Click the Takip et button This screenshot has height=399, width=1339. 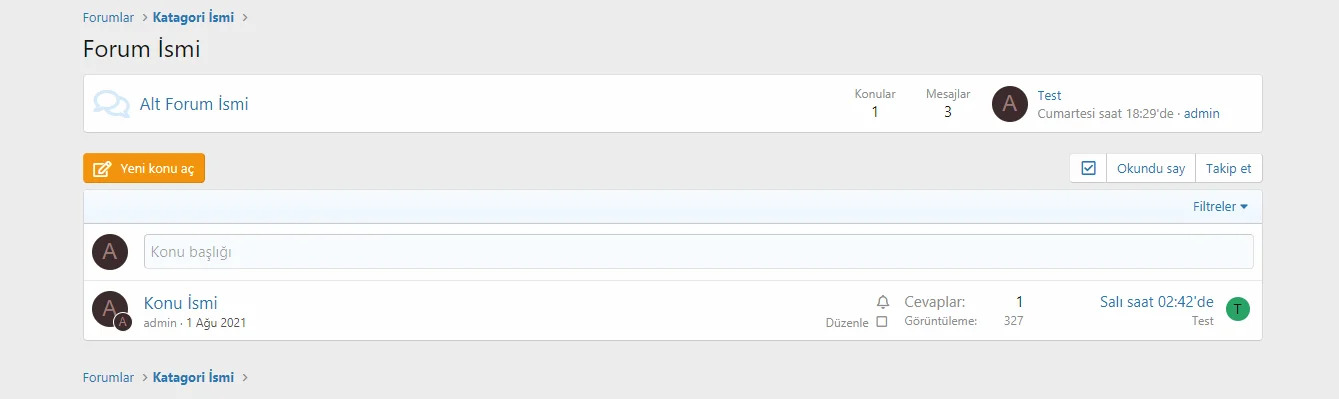[x=1229, y=168]
